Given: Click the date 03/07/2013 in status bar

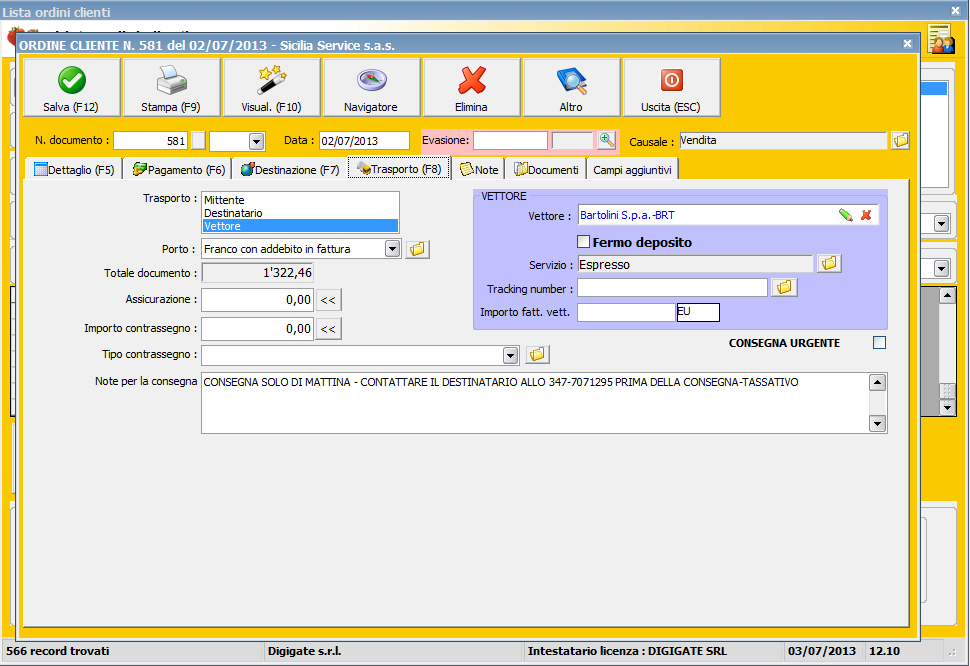Looking at the screenshot, I should pos(822,651).
